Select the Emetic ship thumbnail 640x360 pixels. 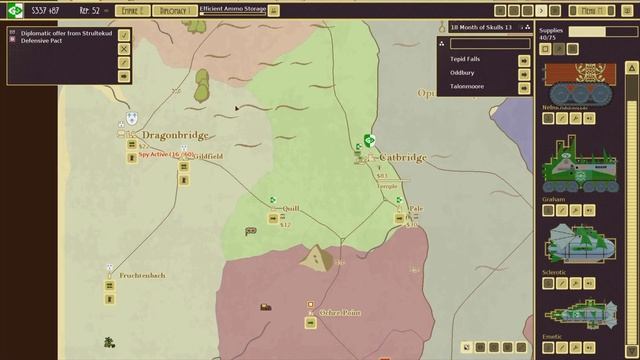click(x=581, y=315)
